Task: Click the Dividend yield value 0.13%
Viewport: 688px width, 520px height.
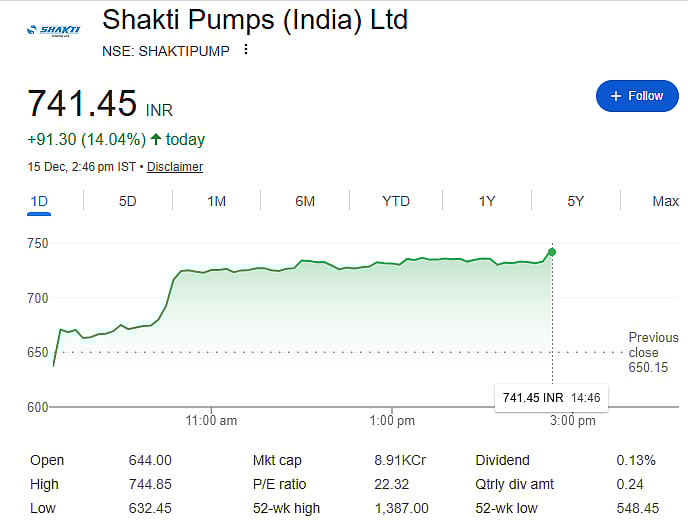Action: pyautogui.click(x=636, y=460)
